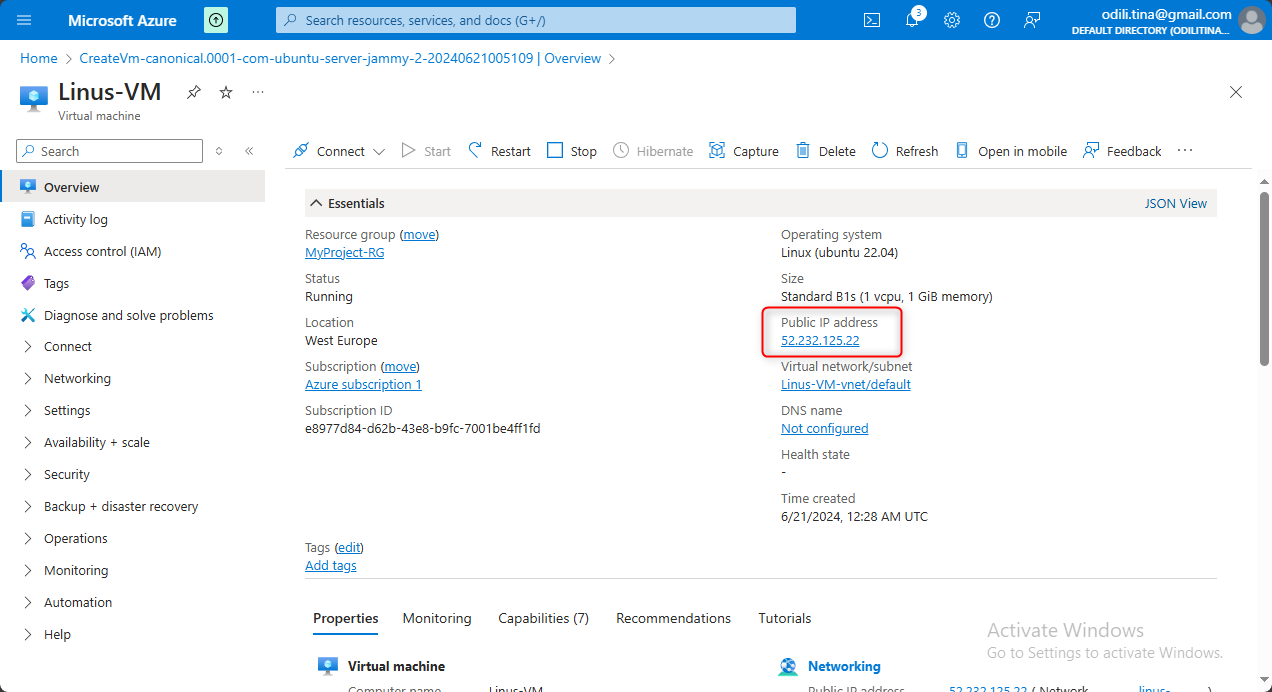
Task: Click the account avatar picture
Action: pyautogui.click(x=1251, y=20)
